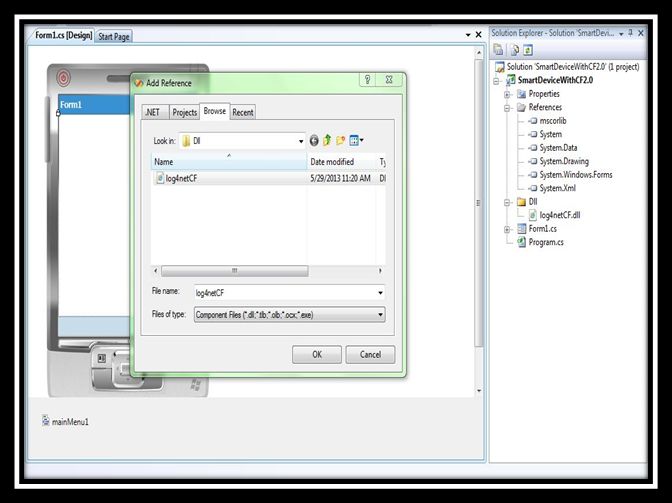672x503 pixels.
Task: Collapse the SmartDeviceWithCF2.0 project node
Action: click(497, 81)
